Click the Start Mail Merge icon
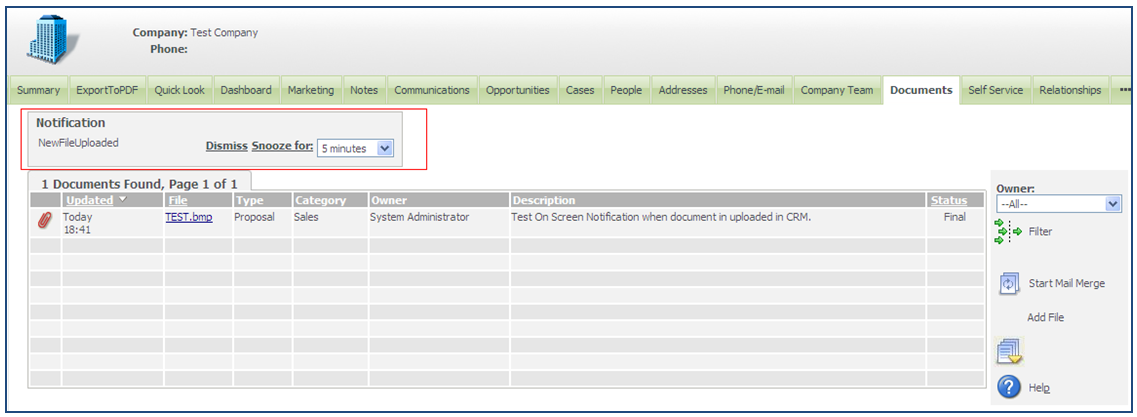1137x417 pixels. click(1009, 284)
